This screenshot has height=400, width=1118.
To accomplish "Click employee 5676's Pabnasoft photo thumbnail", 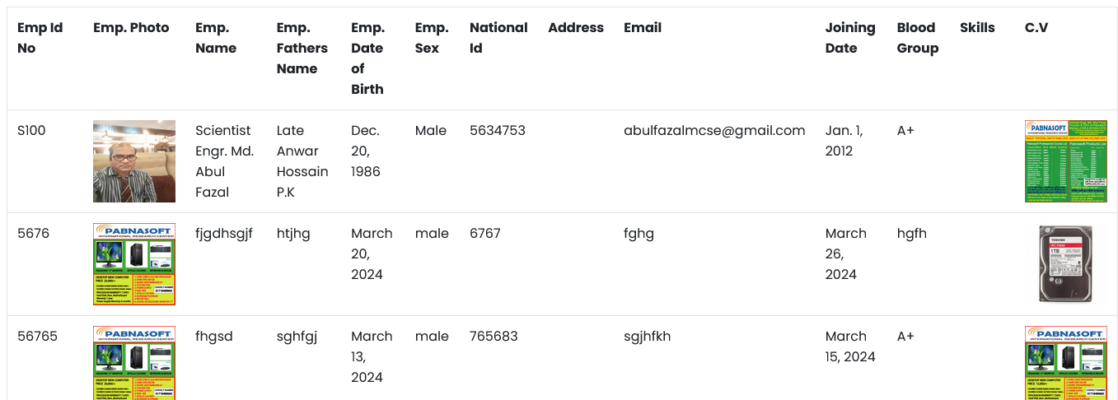I will 134,264.
